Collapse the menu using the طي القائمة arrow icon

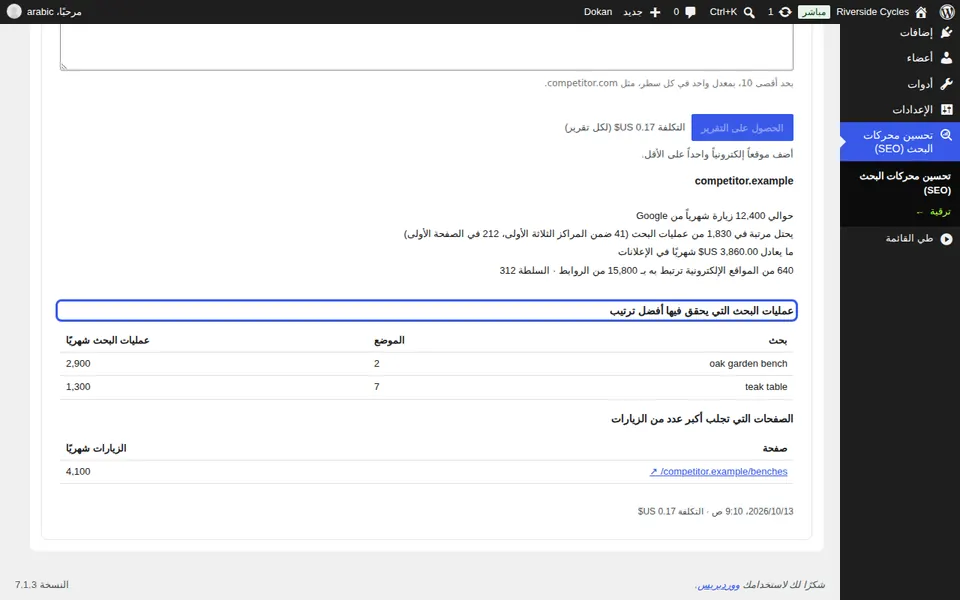[947, 239]
